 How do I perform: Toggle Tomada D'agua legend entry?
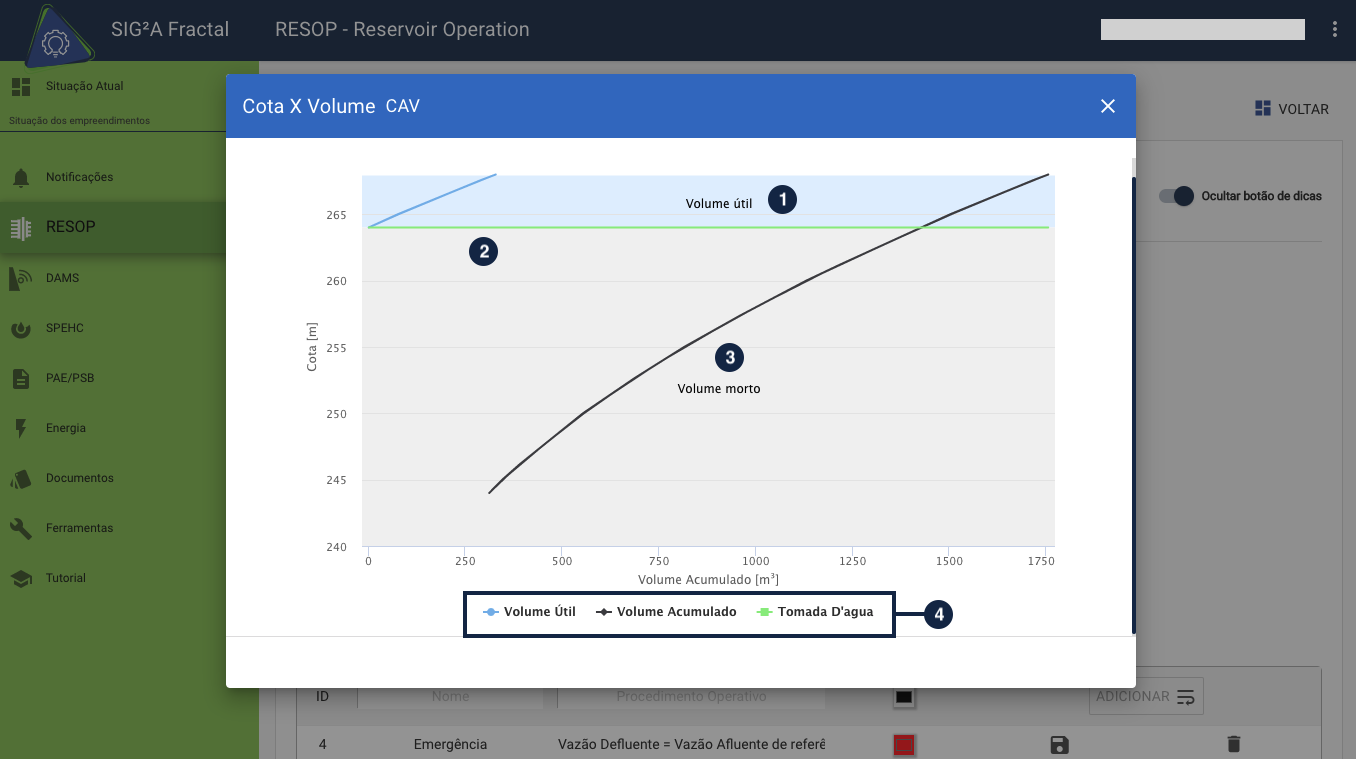(x=815, y=612)
